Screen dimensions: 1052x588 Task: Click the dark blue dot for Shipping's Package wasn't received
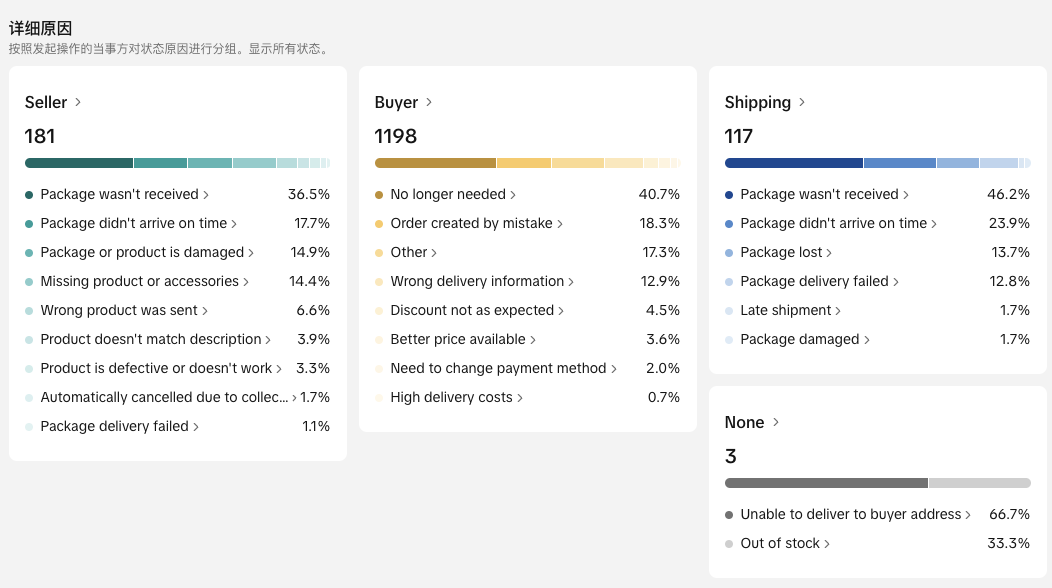730,195
